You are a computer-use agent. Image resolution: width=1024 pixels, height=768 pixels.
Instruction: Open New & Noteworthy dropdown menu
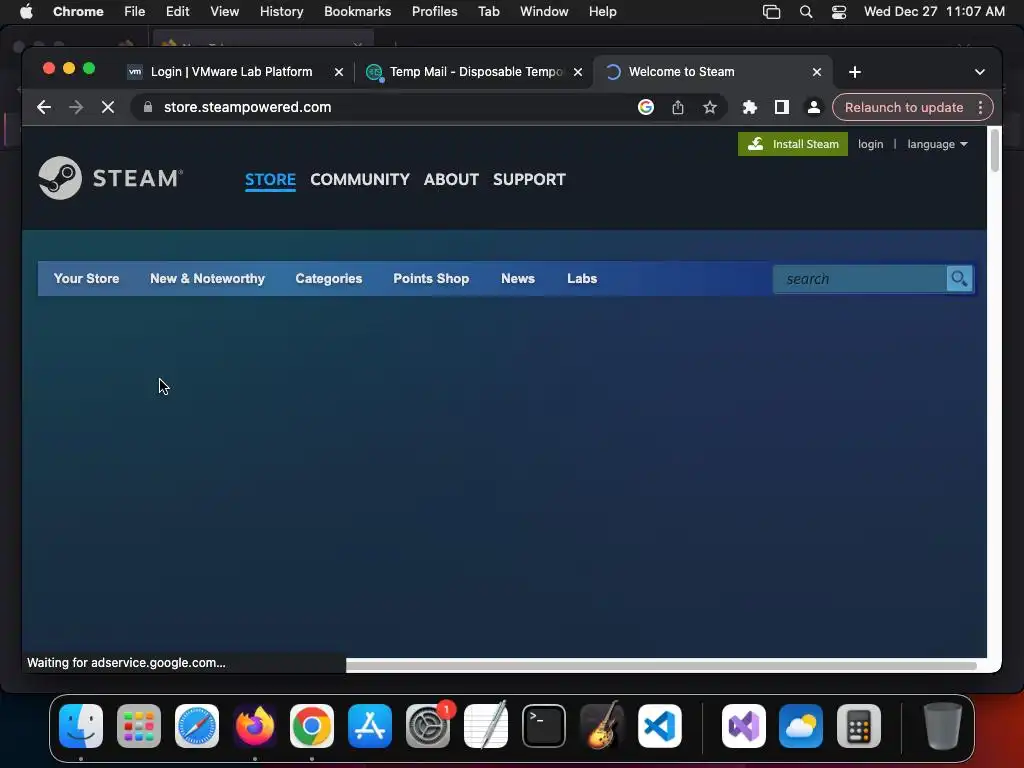(x=207, y=278)
